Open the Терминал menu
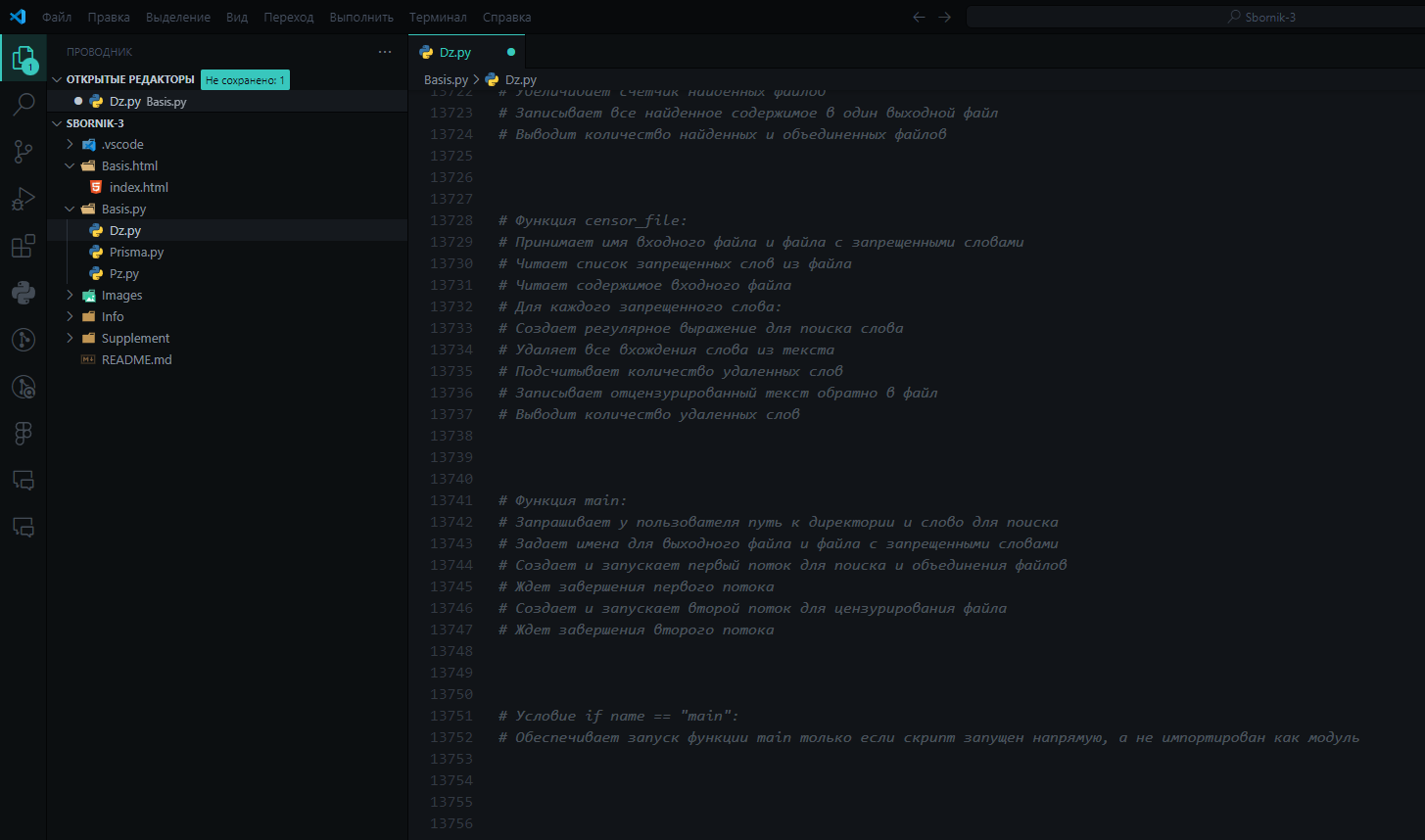This screenshot has width=1425, height=840. click(438, 17)
